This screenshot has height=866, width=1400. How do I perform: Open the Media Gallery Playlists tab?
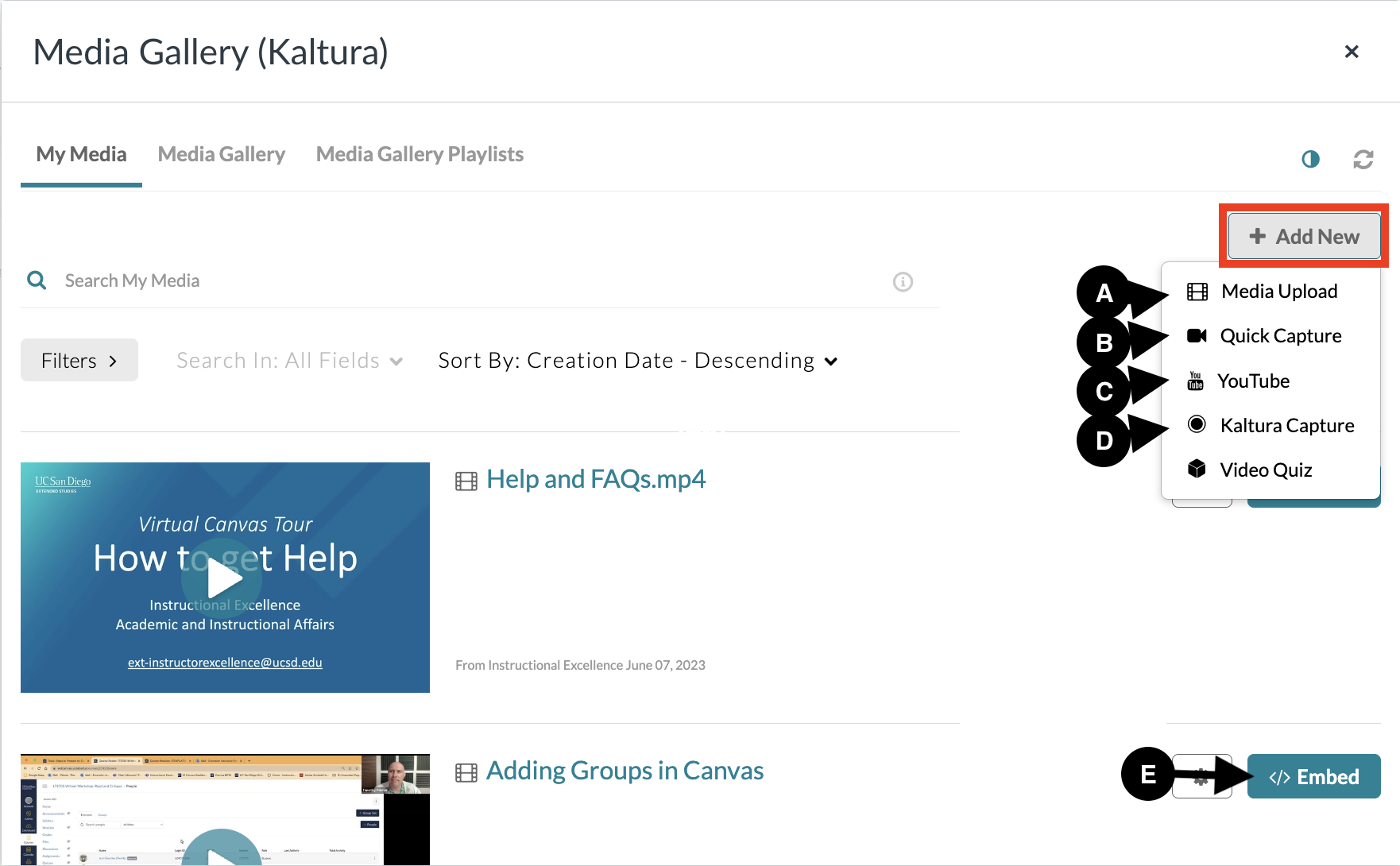pos(420,154)
